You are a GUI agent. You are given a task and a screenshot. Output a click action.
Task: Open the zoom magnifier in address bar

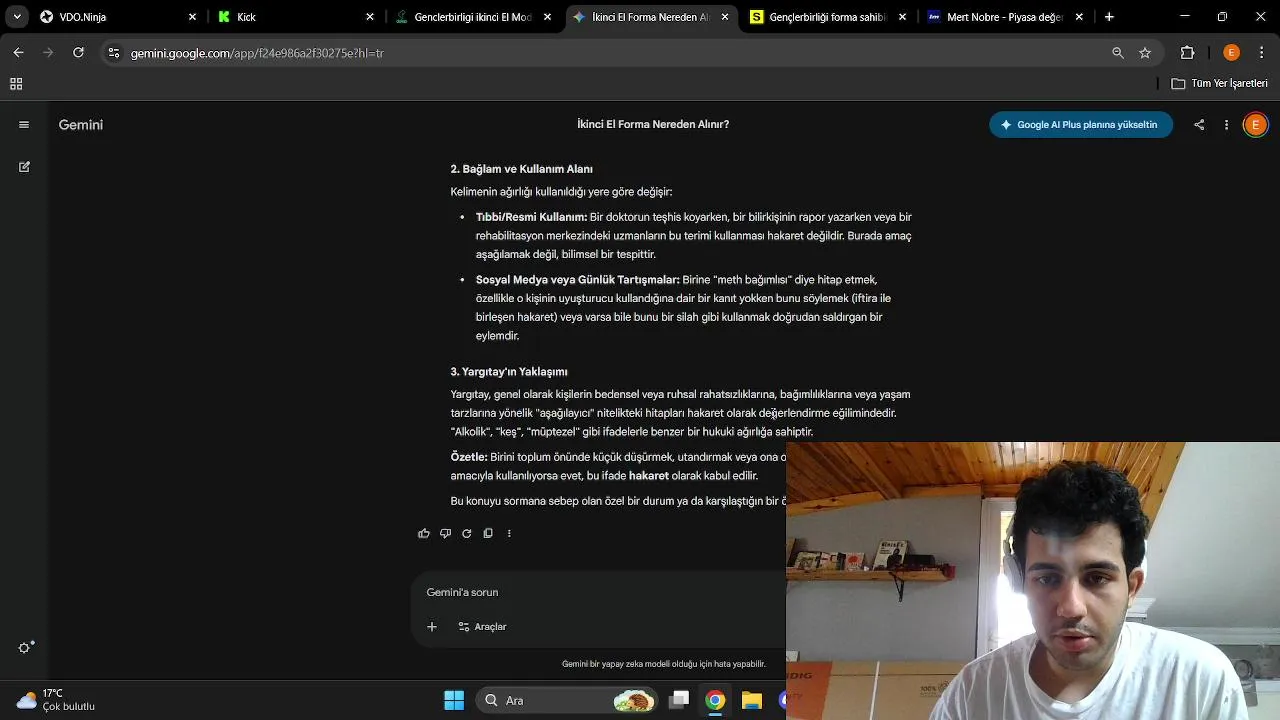[x=1118, y=53]
